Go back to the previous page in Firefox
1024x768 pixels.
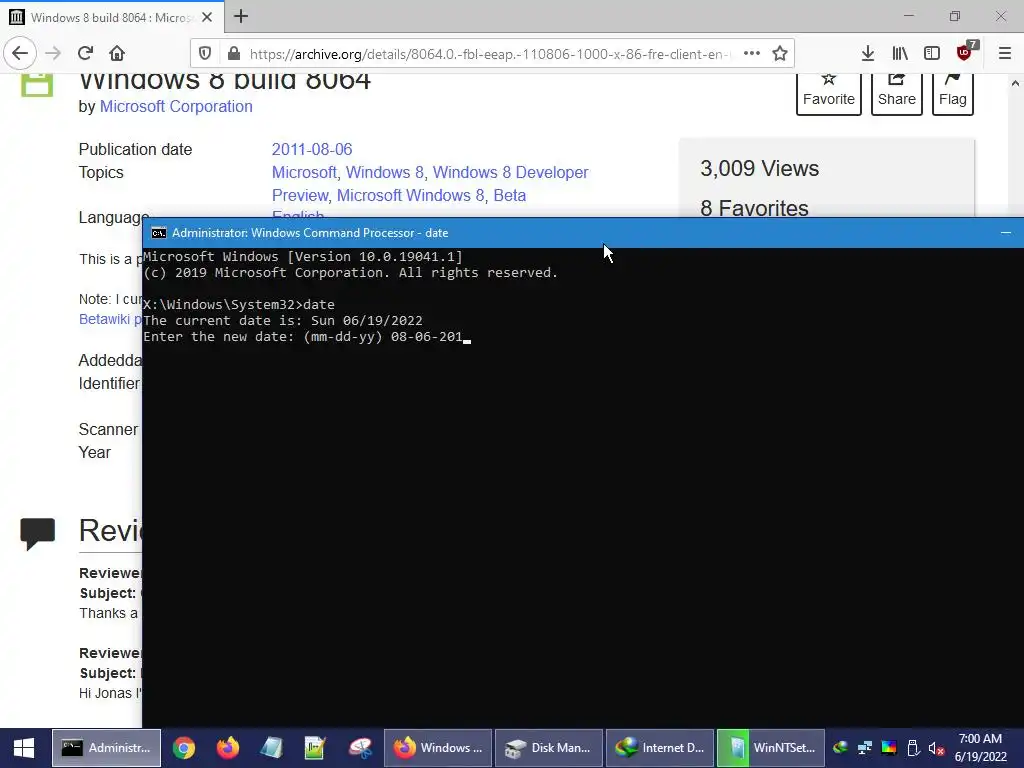(20, 54)
